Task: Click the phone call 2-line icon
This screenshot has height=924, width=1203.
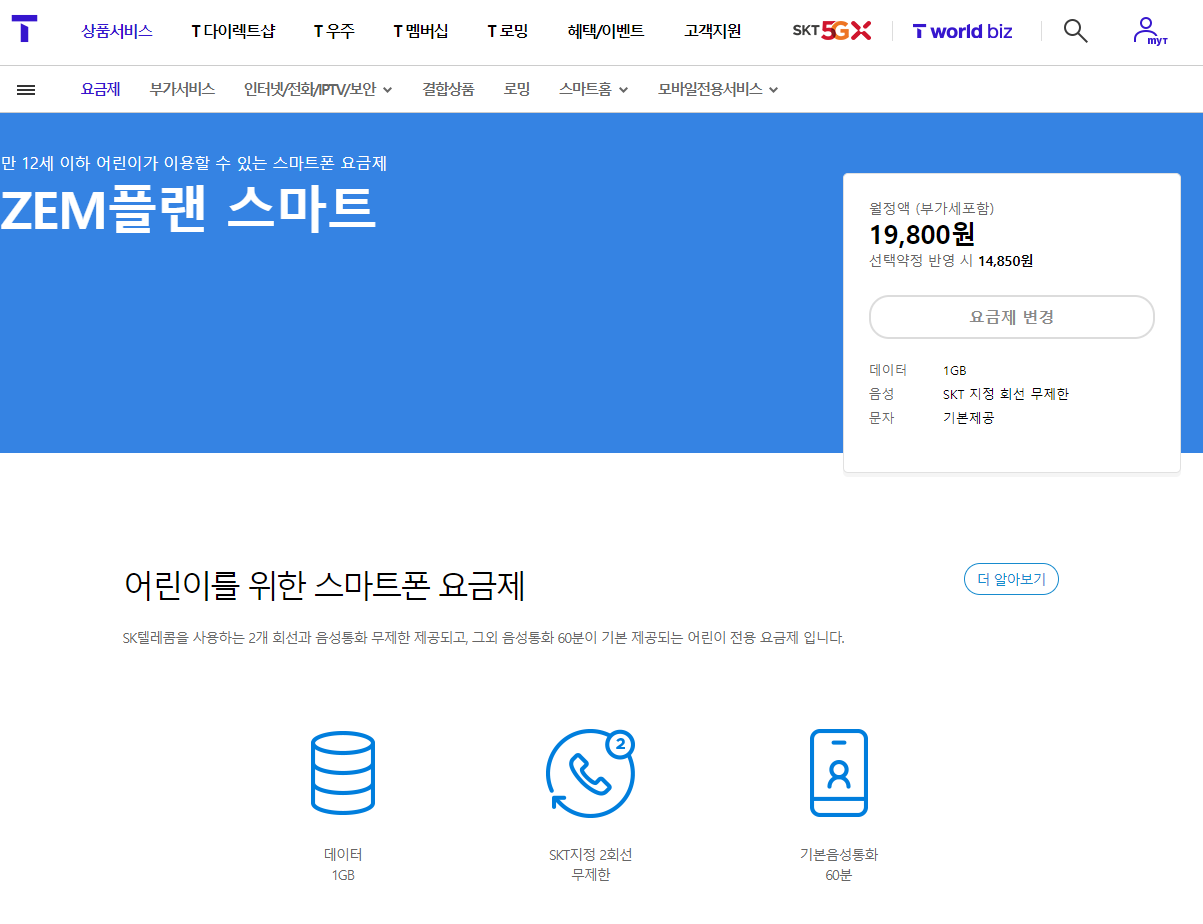Action: click(591, 773)
